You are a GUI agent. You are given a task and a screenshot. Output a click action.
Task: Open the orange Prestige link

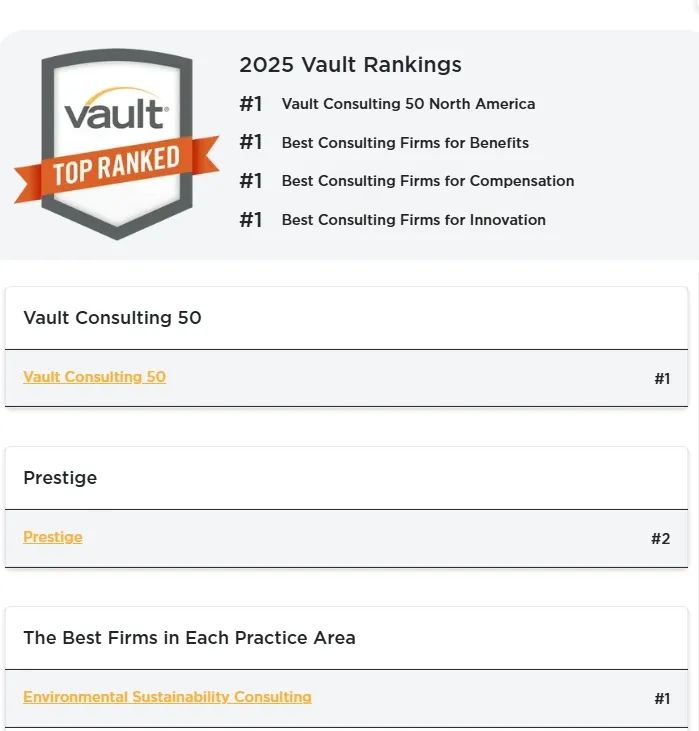[53, 537]
